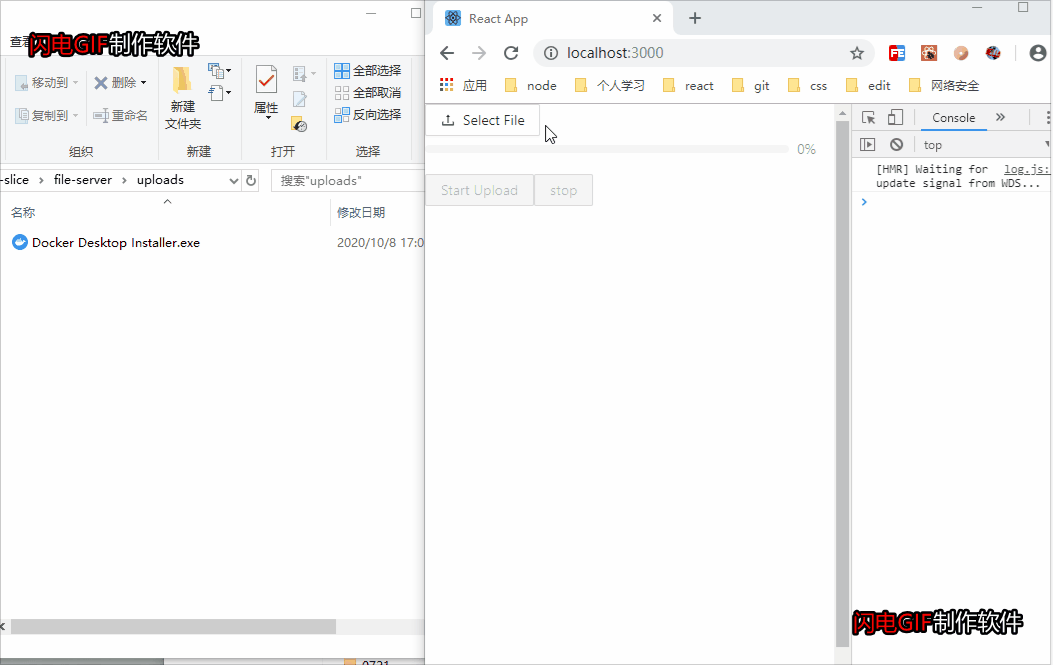Viewport: 1053px width, 665px height.
Task: Click the browser forward arrow
Action: [479, 53]
